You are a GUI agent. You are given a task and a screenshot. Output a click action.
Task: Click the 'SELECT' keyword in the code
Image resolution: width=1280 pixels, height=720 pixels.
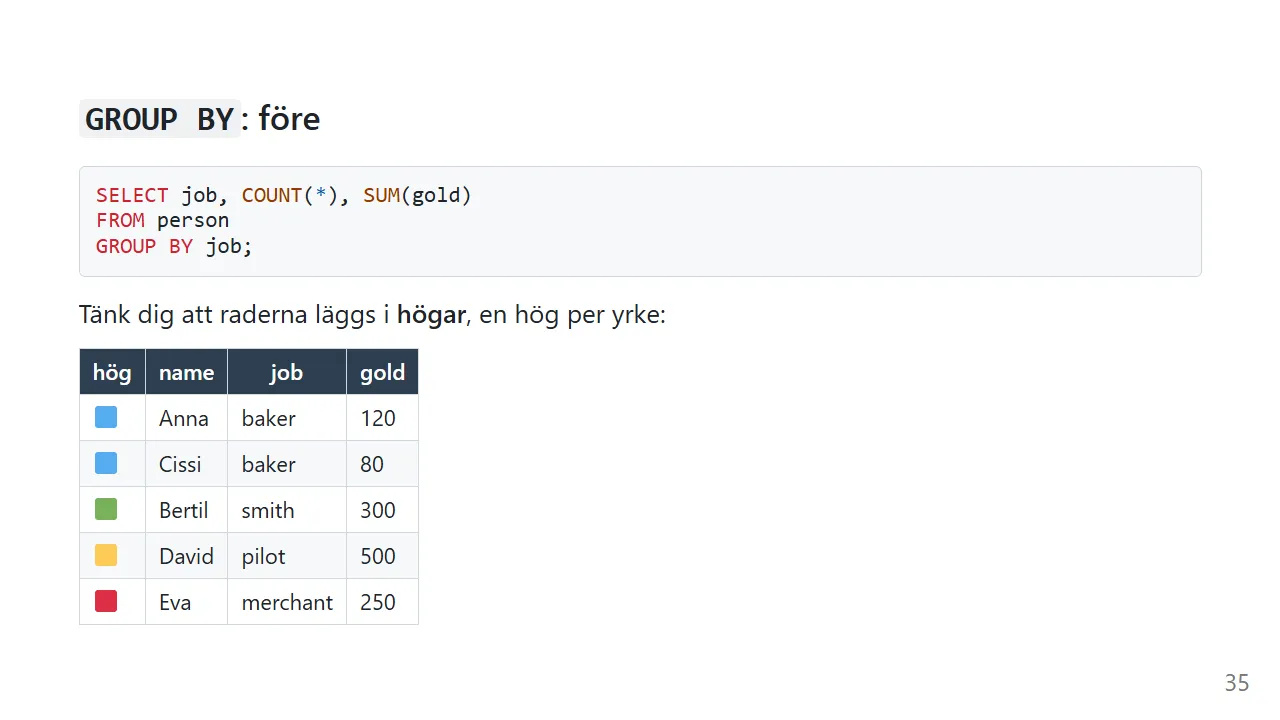click(x=132, y=195)
